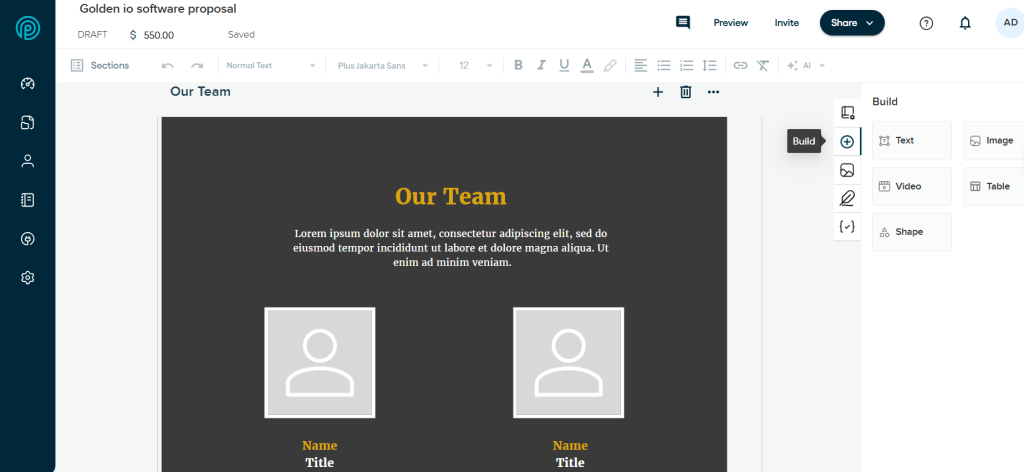Viewport: 1024px width, 472px height.
Task: Open the Sections panel
Action: [x=100, y=65]
